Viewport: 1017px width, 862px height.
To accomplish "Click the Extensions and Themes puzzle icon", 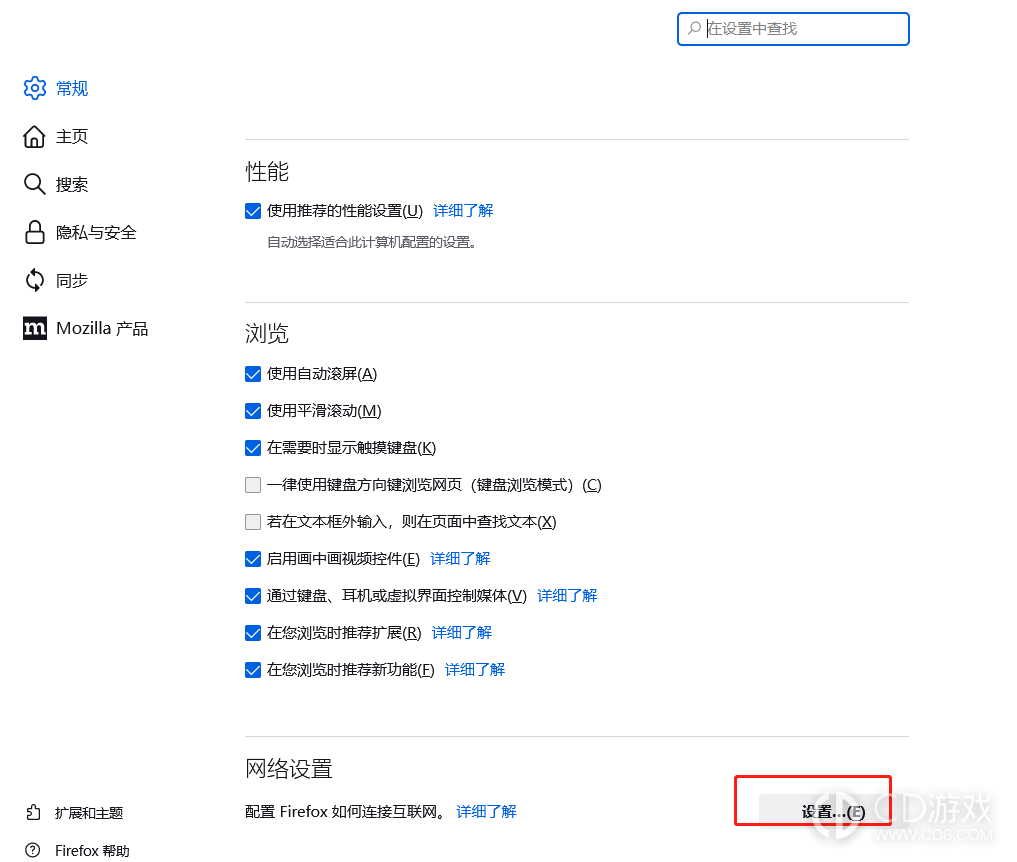I will (x=35, y=813).
